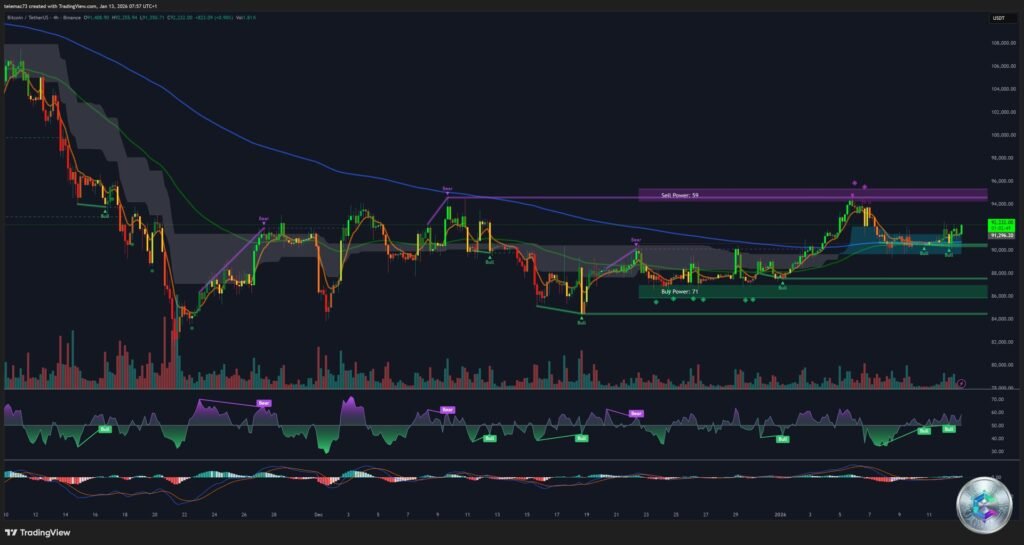Viewport: 1024px width, 545px height.
Task: Click the purple Bear label at price peak
Action: coord(447,188)
